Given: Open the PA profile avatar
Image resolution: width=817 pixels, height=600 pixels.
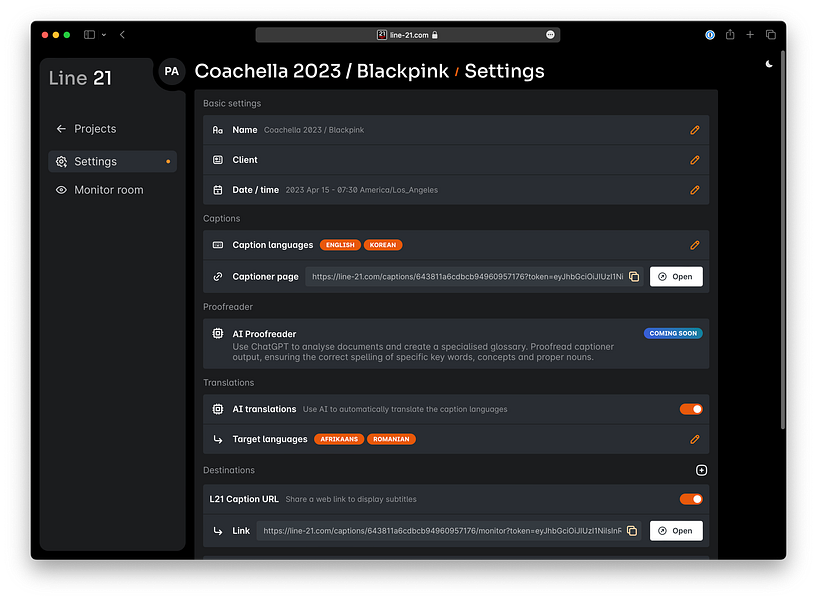Looking at the screenshot, I should pos(171,71).
